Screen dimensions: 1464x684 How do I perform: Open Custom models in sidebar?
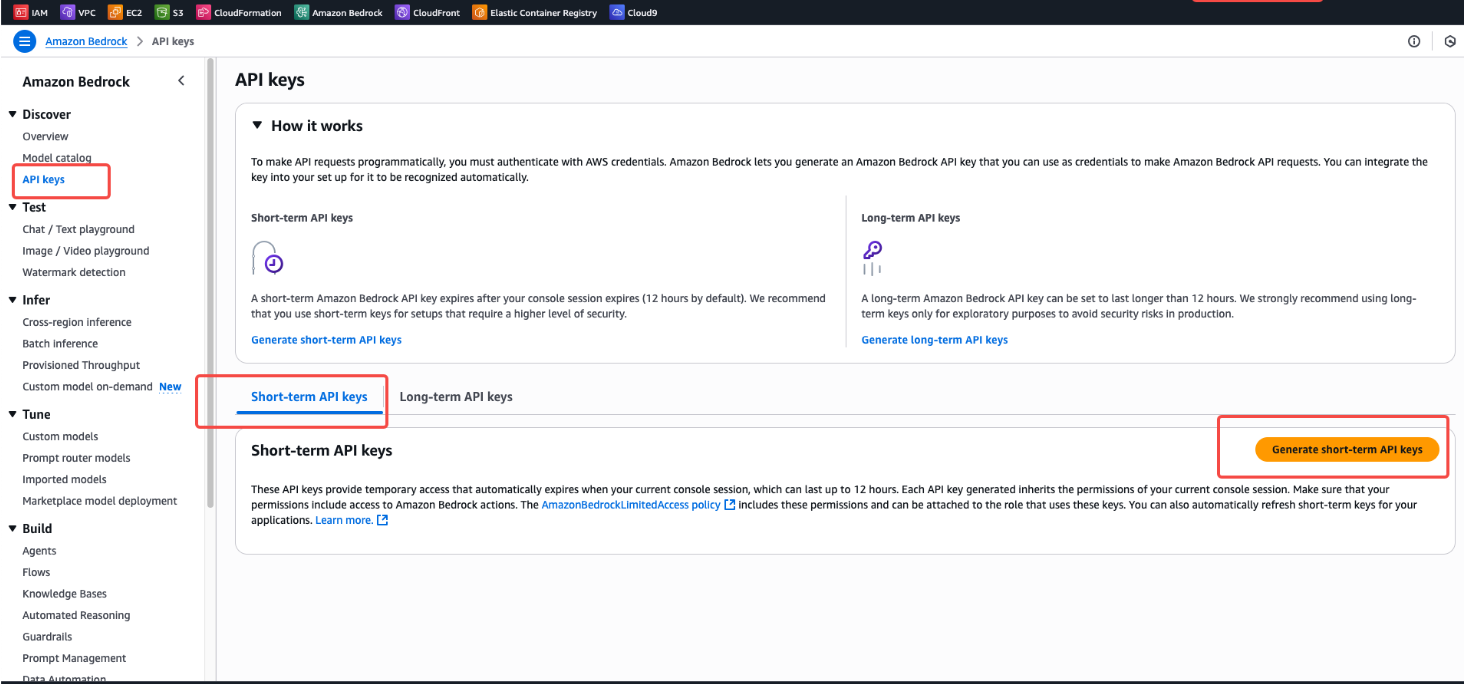pos(60,437)
